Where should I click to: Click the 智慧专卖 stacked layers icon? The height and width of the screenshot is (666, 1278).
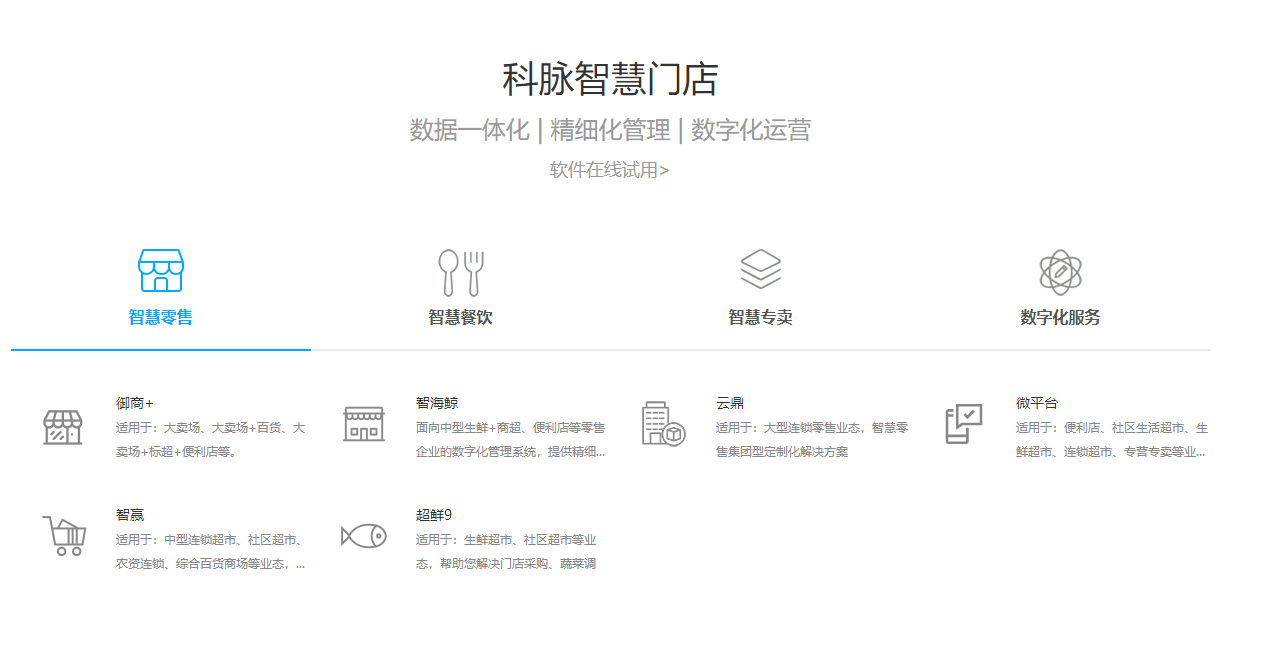(x=761, y=270)
